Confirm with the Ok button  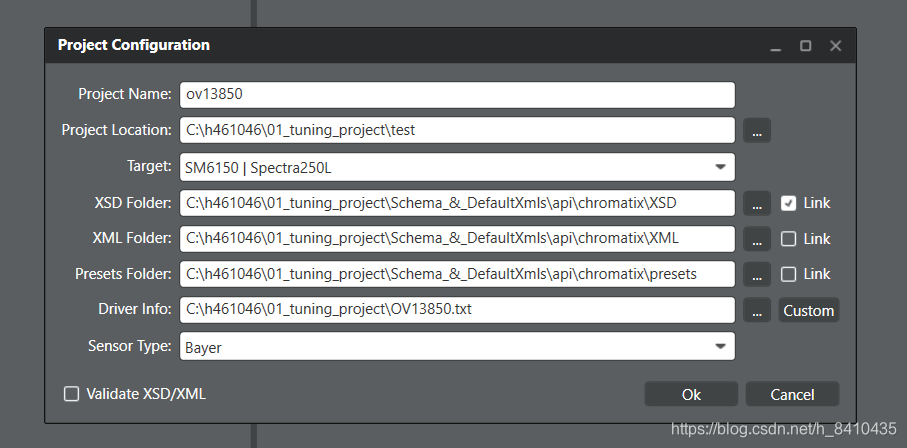[x=691, y=394]
